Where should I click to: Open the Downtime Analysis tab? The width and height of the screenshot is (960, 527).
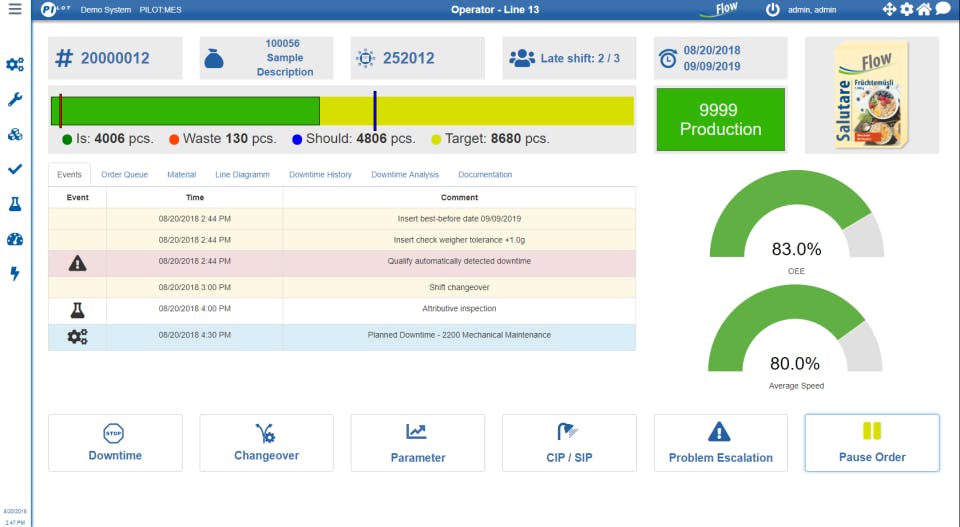pos(405,174)
